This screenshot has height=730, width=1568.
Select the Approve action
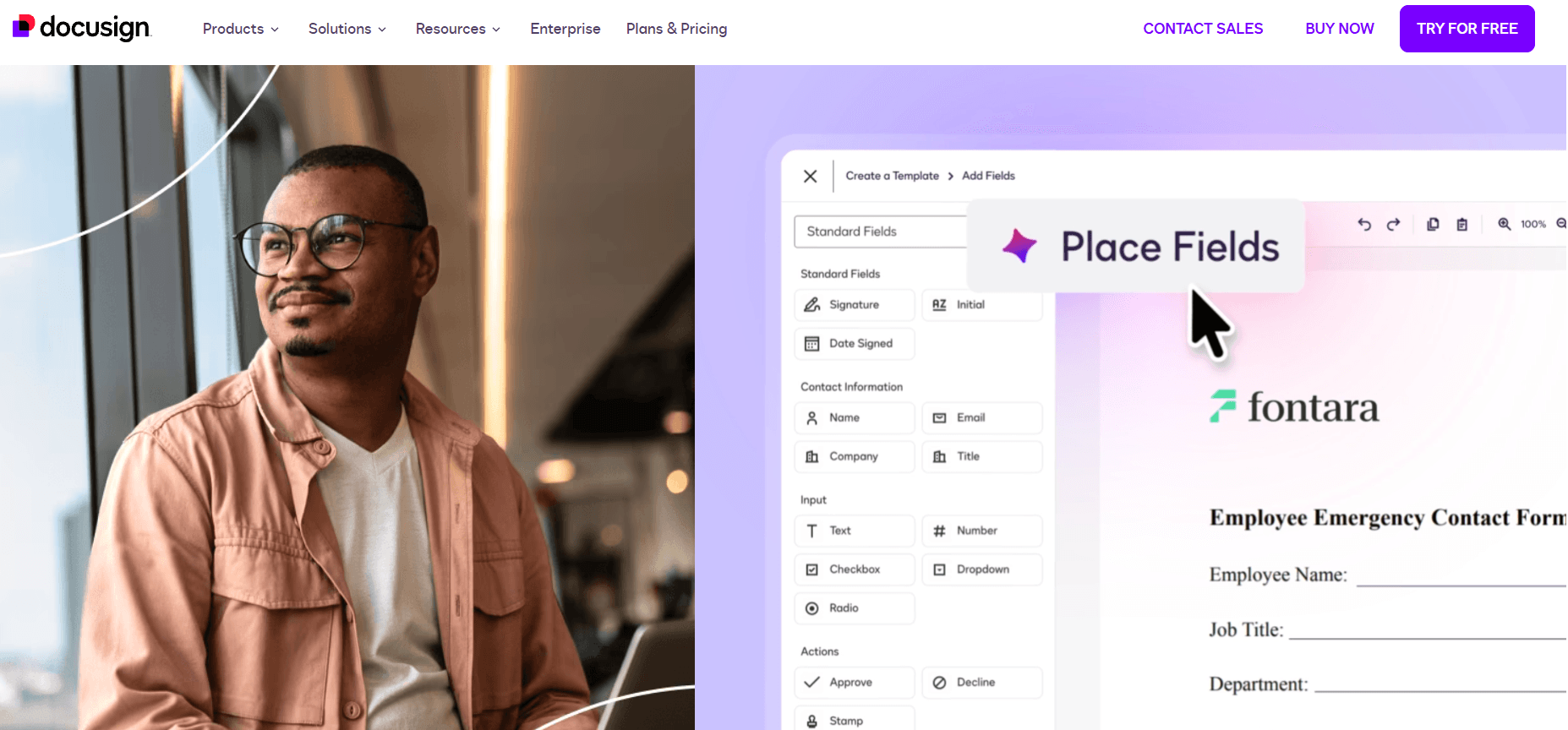[x=855, y=683]
